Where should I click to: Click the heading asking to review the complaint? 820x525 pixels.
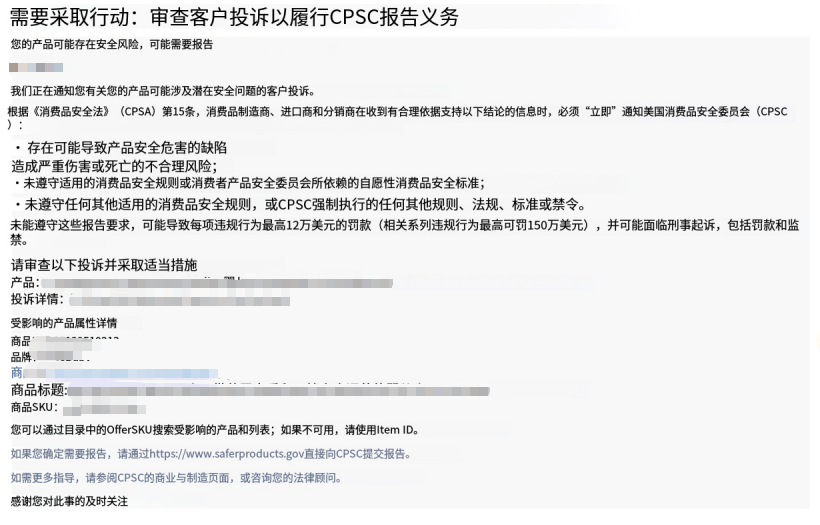point(104,265)
